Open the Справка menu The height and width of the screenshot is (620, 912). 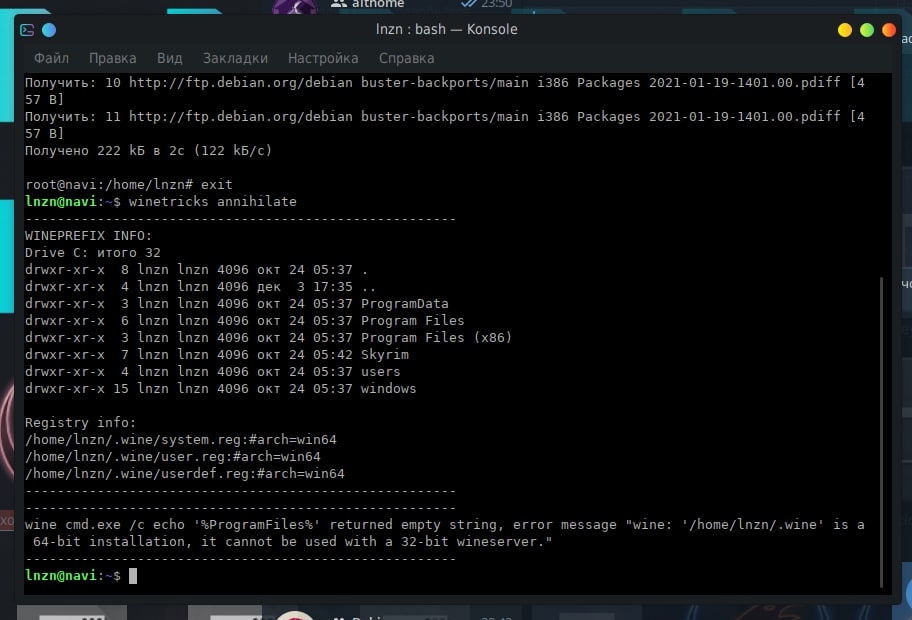point(406,58)
